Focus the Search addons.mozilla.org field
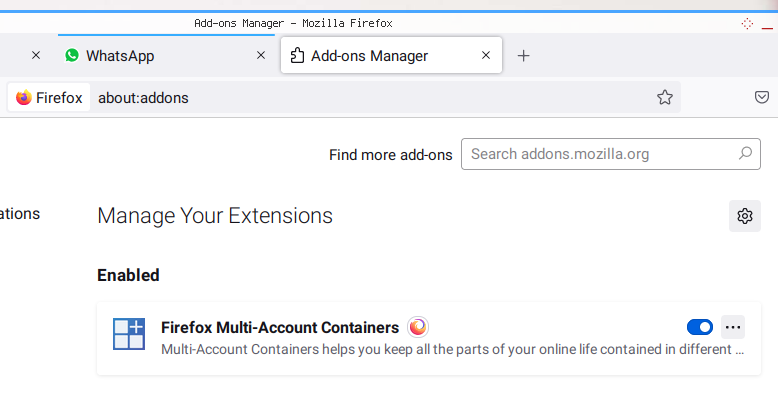 tap(610, 154)
